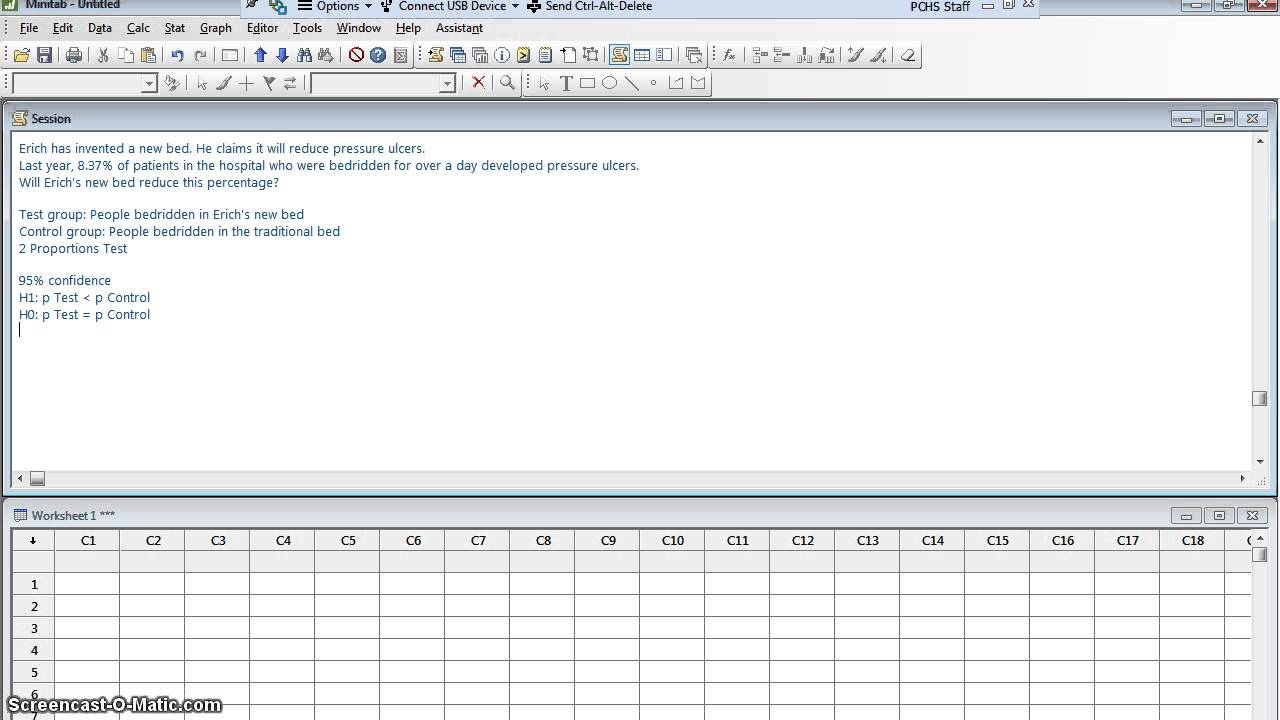The height and width of the screenshot is (720, 1280).
Task: Show the History command line icon
Action: tap(523, 56)
